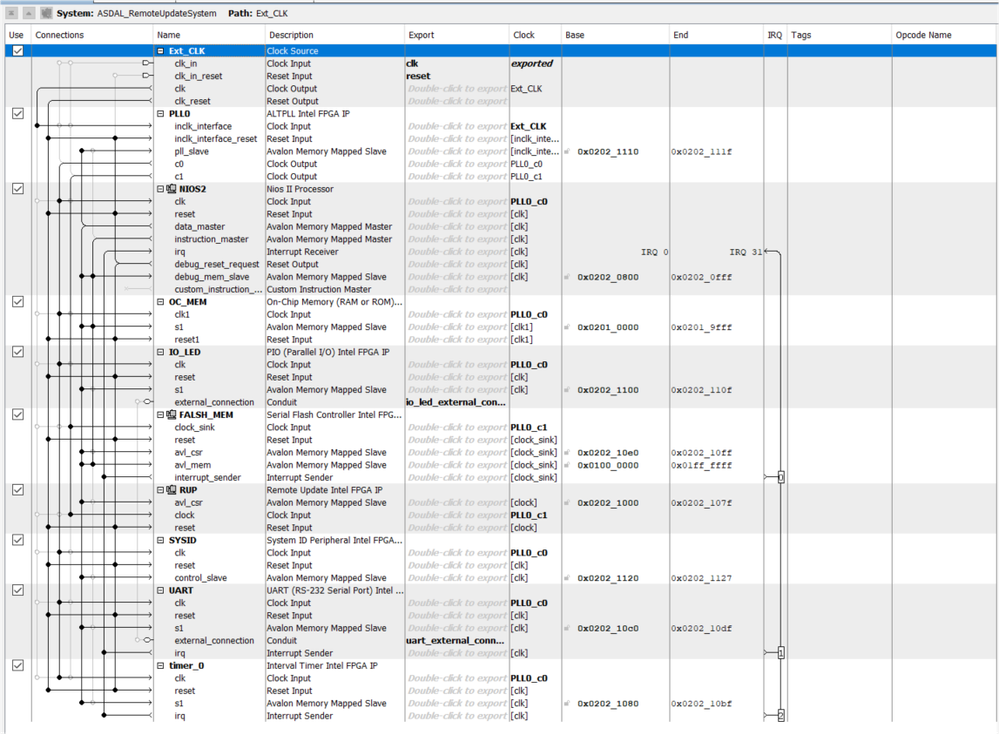The width and height of the screenshot is (999, 734).
Task: Click the NIOS2 processor module icon
Action: (171, 189)
